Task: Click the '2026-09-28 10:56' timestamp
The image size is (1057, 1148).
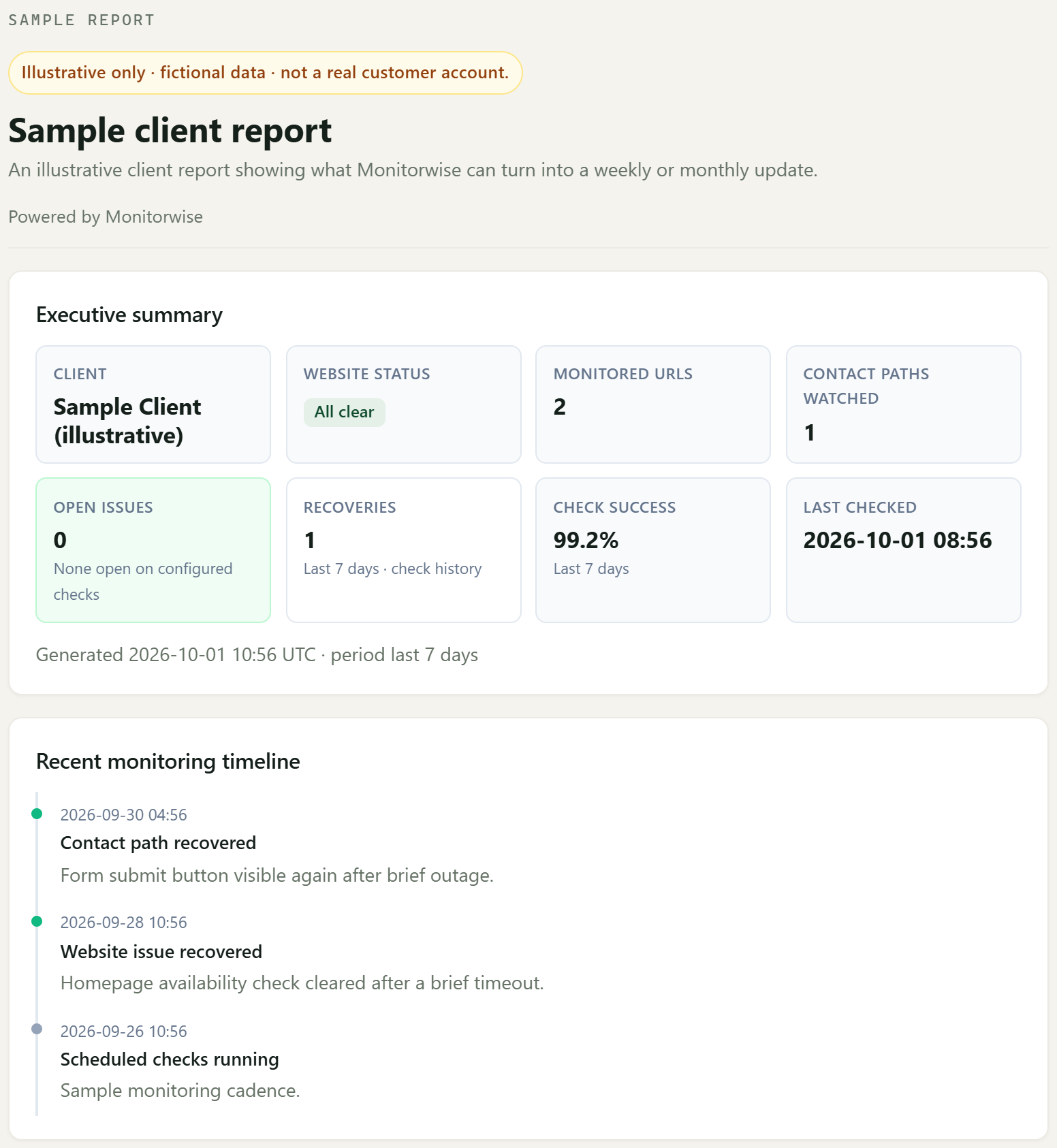Action: point(124,922)
